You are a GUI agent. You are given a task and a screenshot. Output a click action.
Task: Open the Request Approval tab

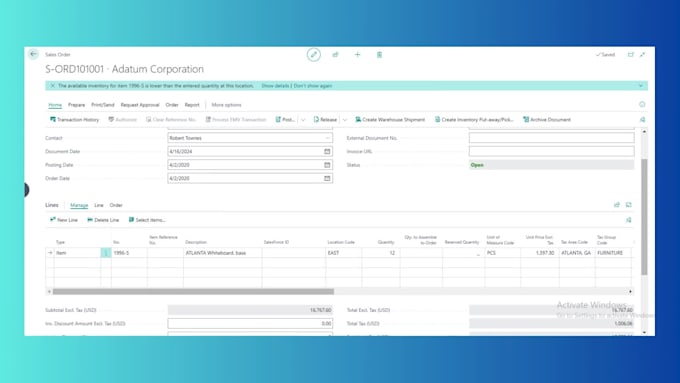(x=140, y=105)
